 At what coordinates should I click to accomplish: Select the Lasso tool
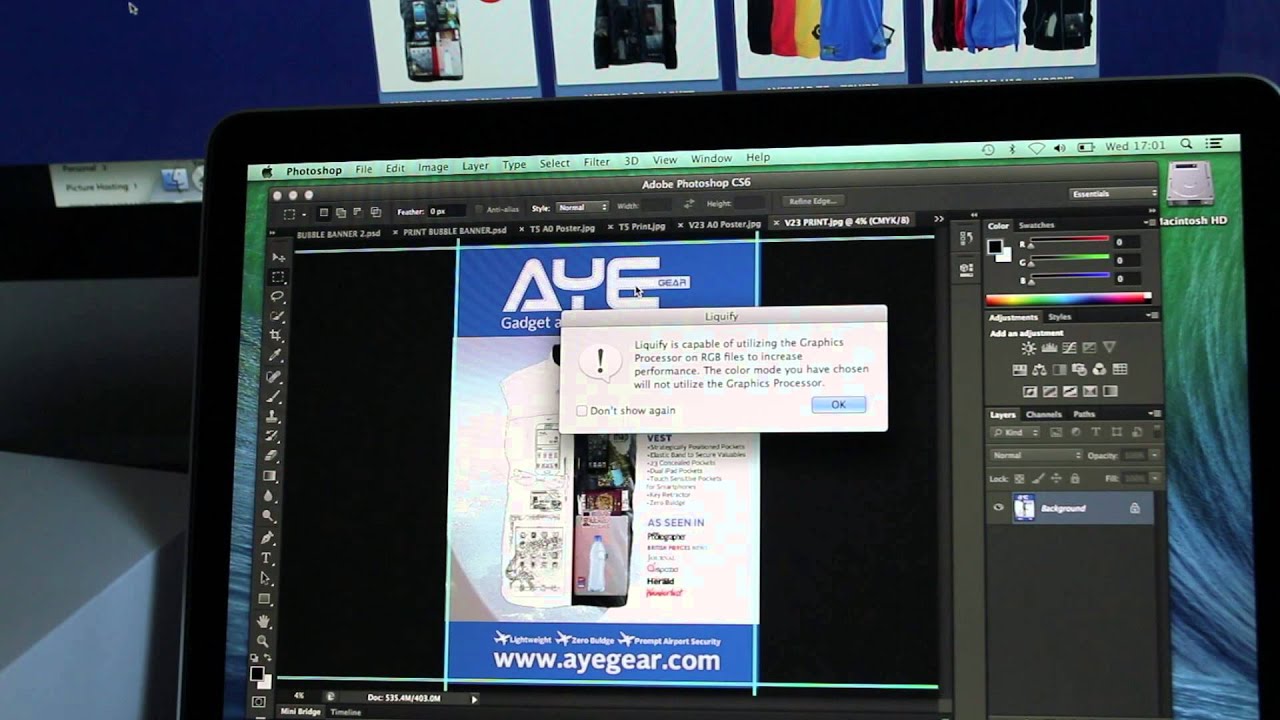pyautogui.click(x=277, y=297)
